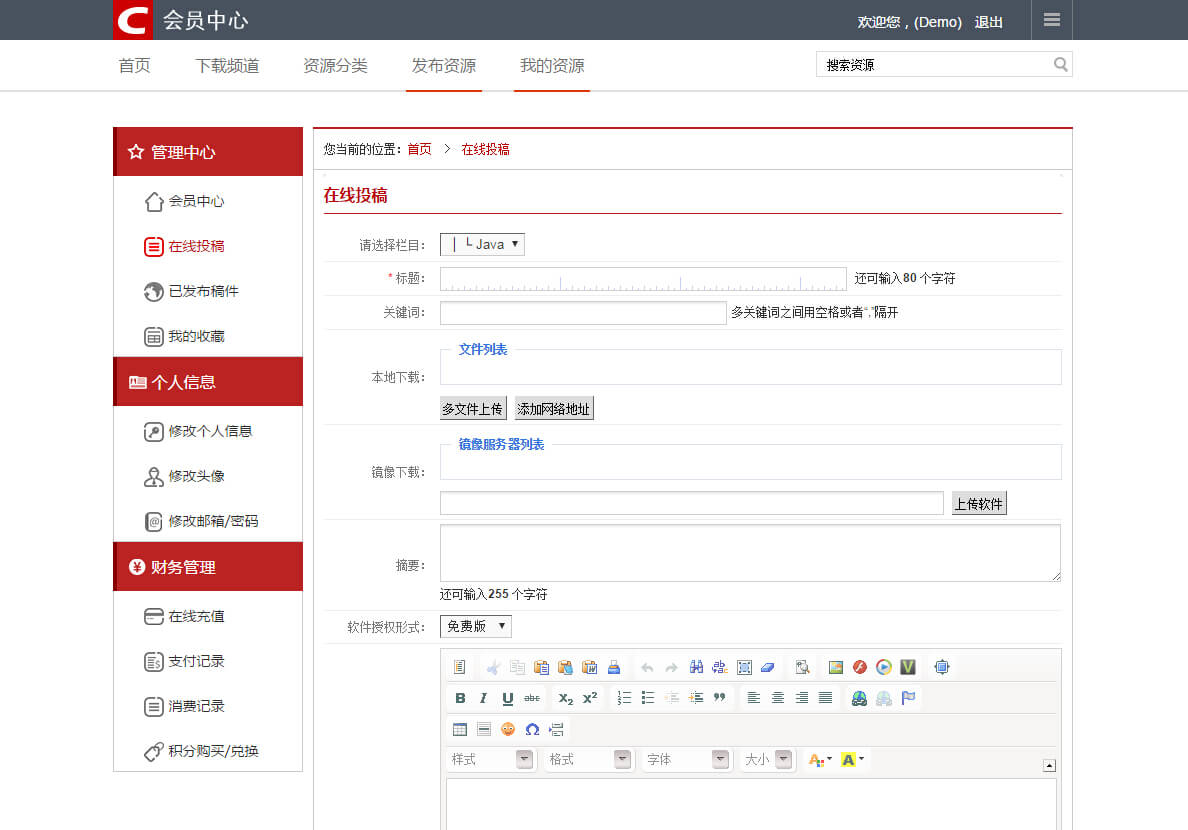The width and height of the screenshot is (1188, 830).
Task: Toggle underline formatting
Action: (508, 698)
